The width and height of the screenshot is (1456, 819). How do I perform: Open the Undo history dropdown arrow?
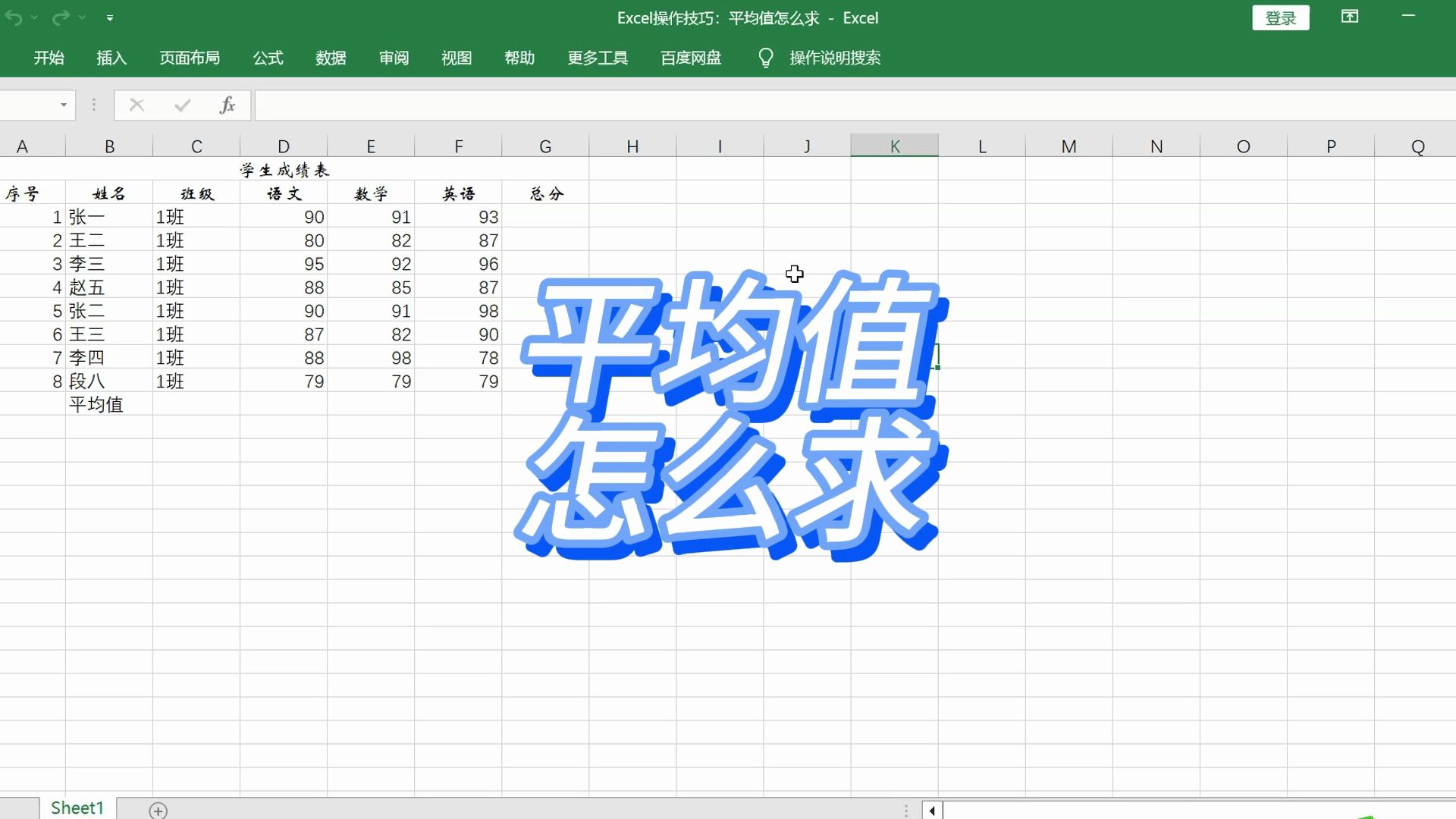[x=34, y=17]
